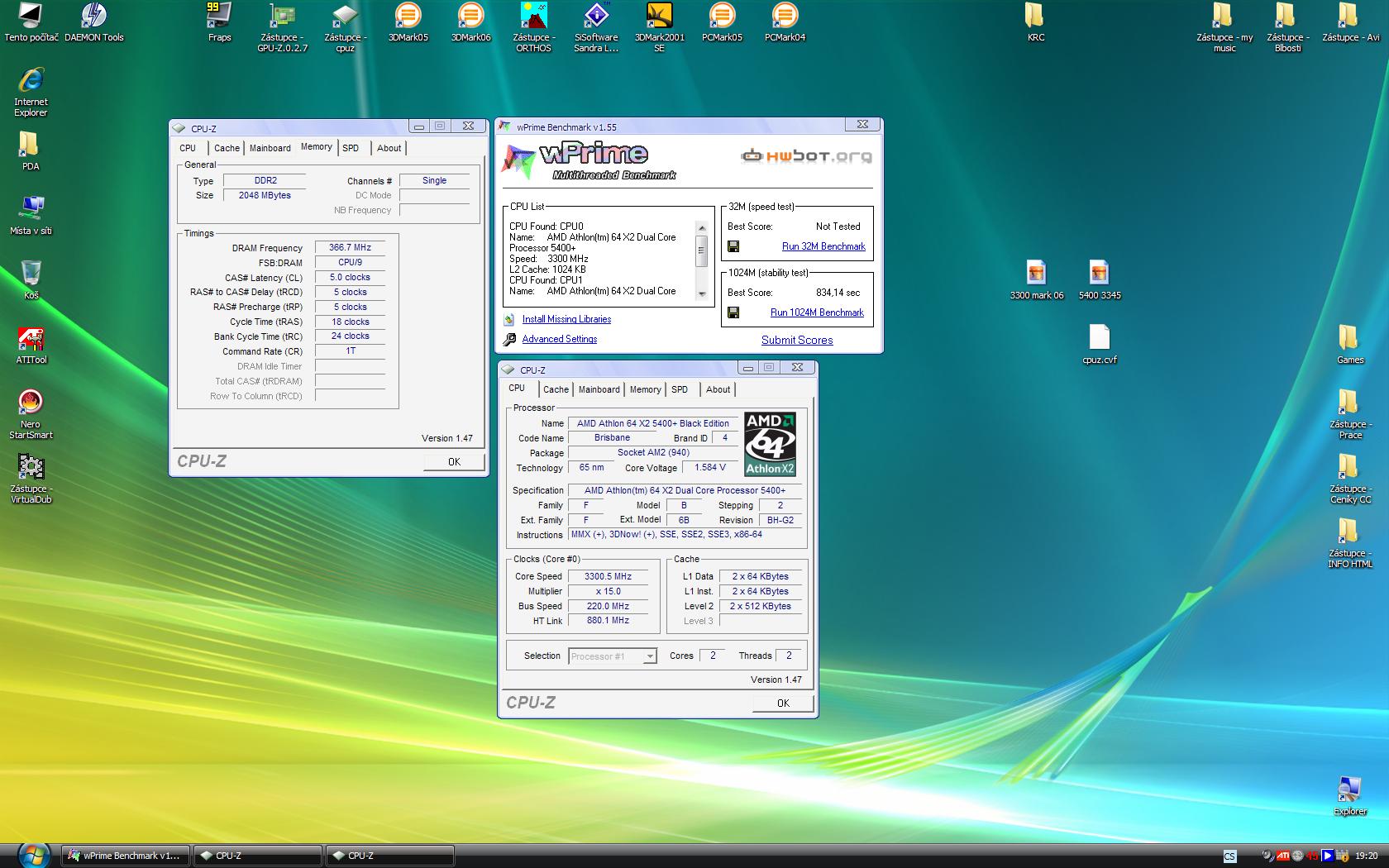Launch the PCMark05 desktop icon
The height and width of the screenshot is (868, 1389).
(722, 22)
